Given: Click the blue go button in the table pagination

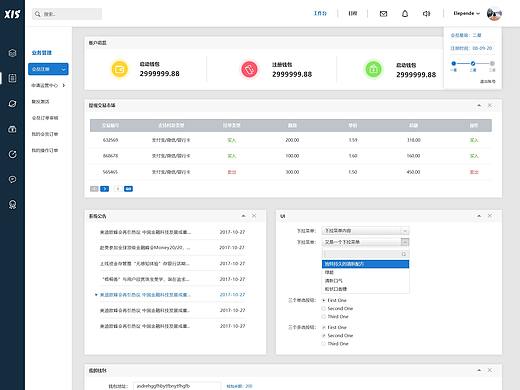Looking at the screenshot, I should tap(128, 189).
